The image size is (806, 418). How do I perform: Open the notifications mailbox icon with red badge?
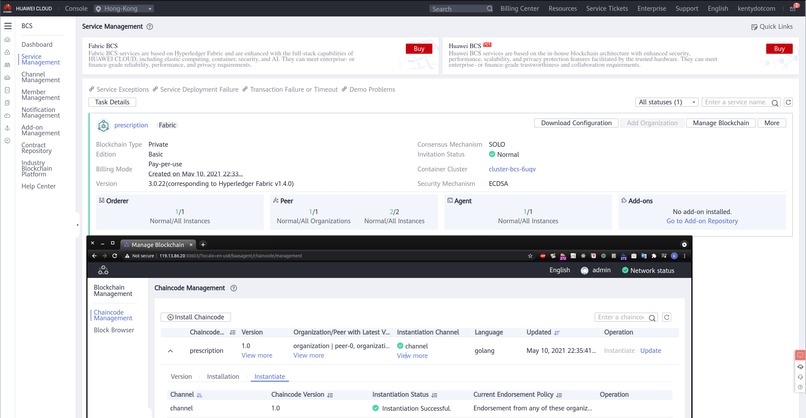[x=793, y=8]
